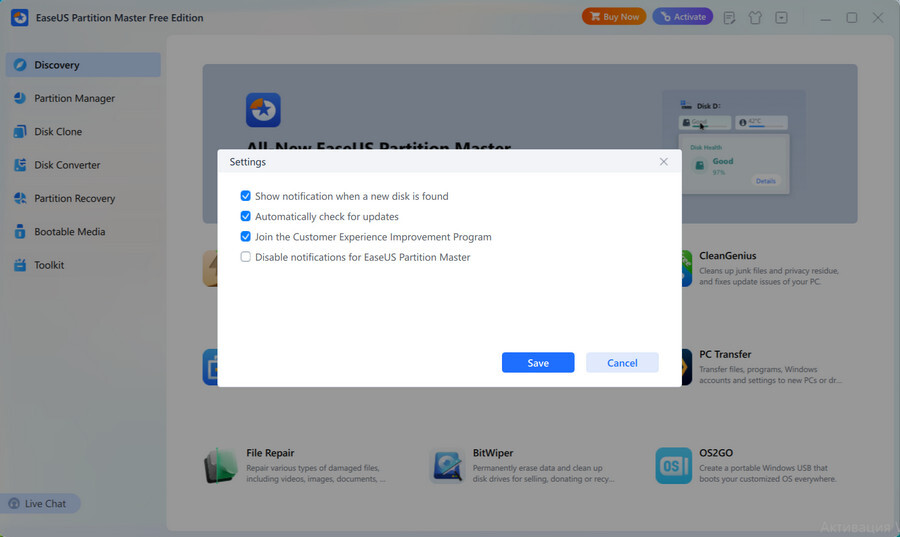The width and height of the screenshot is (900, 537).
Task: Click the key icon on Activate
Action: click(x=665, y=17)
